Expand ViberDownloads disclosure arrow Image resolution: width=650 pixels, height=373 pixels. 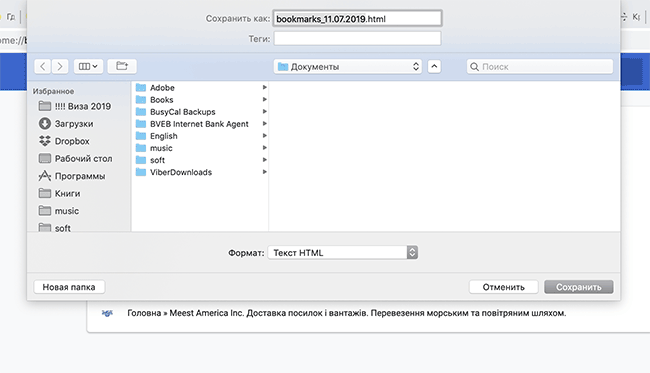[264, 172]
